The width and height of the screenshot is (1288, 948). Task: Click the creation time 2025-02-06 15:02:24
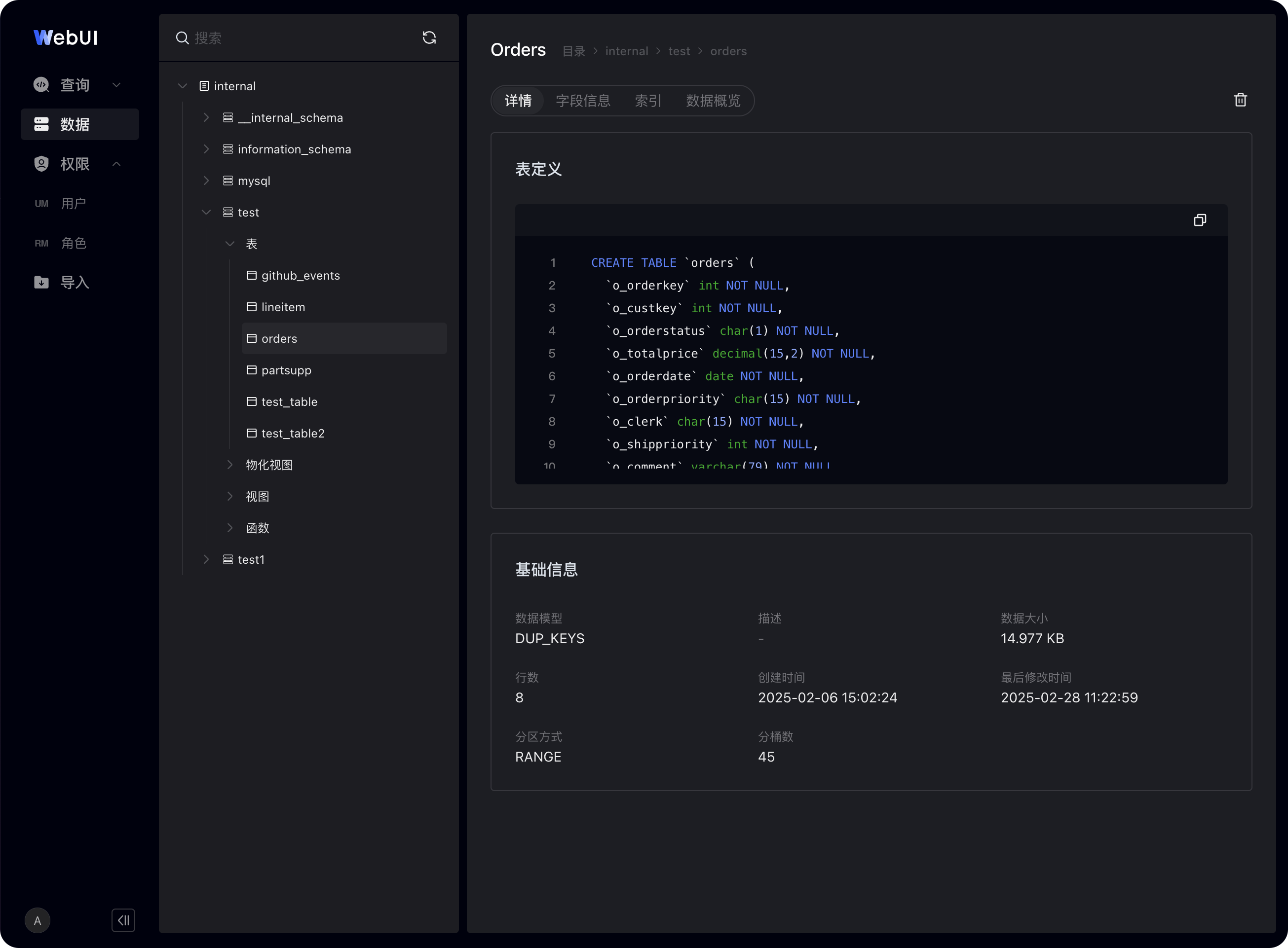click(x=827, y=698)
